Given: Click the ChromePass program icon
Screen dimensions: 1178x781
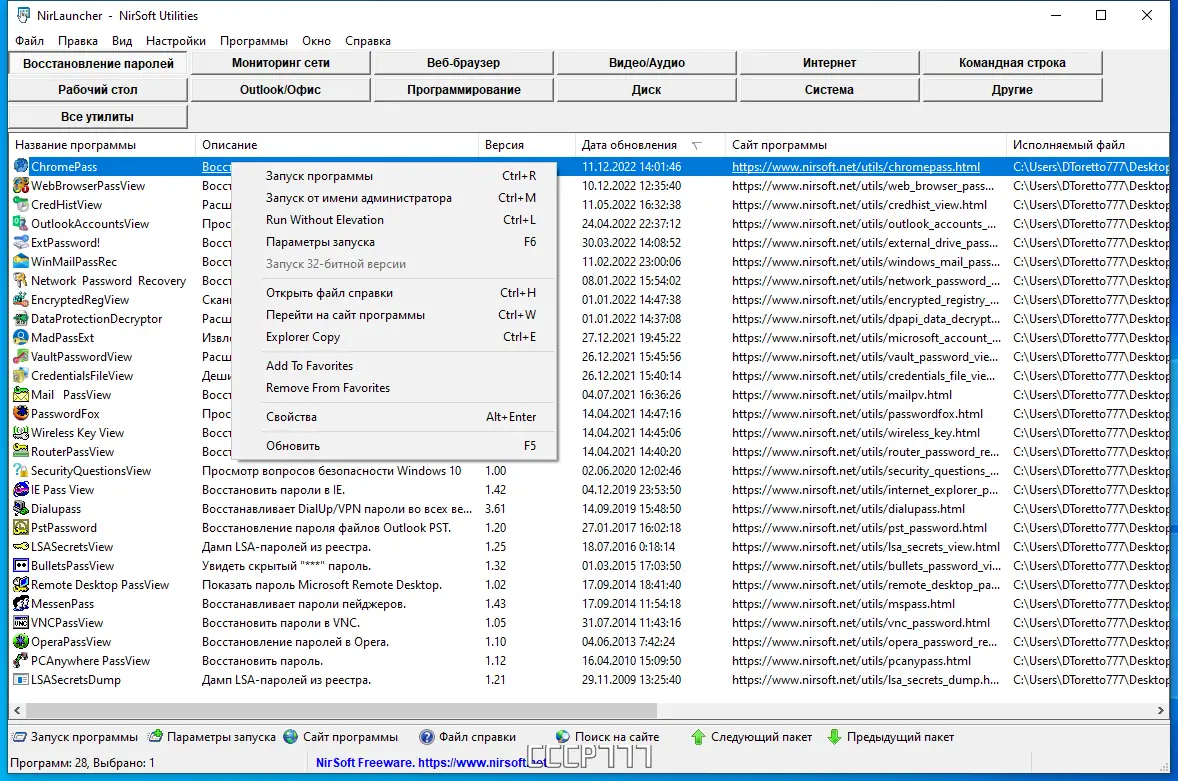Looking at the screenshot, I should [x=21, y=166].
